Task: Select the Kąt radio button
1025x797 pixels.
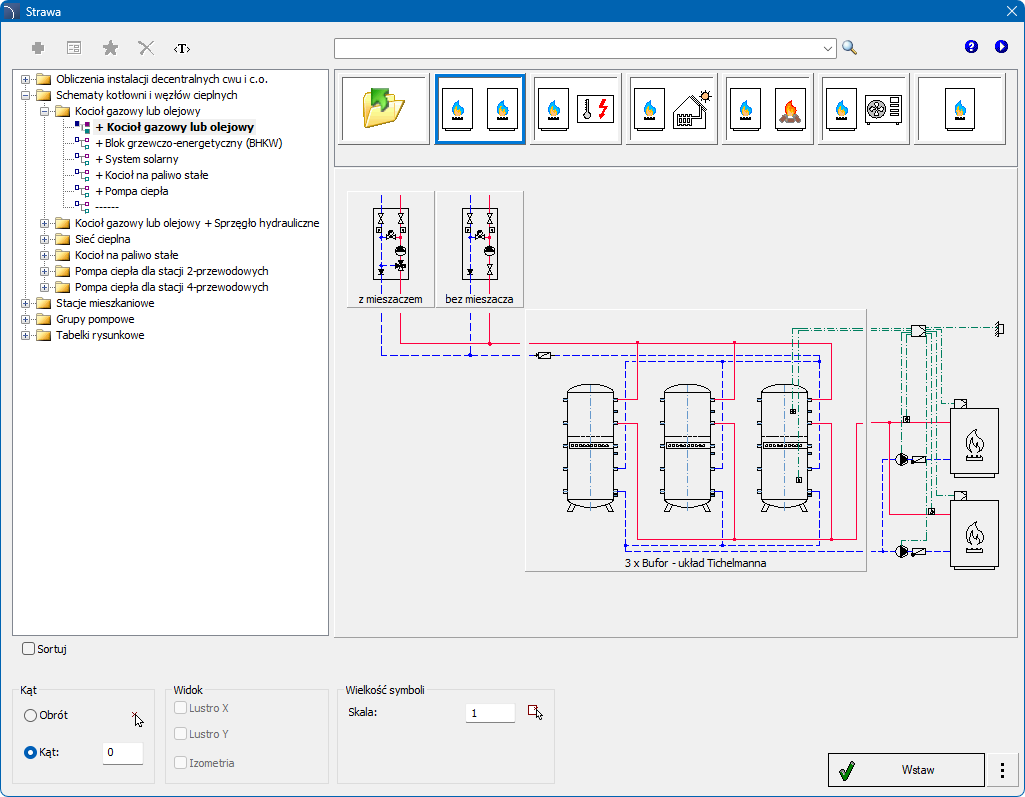Action: coord(31,752)
